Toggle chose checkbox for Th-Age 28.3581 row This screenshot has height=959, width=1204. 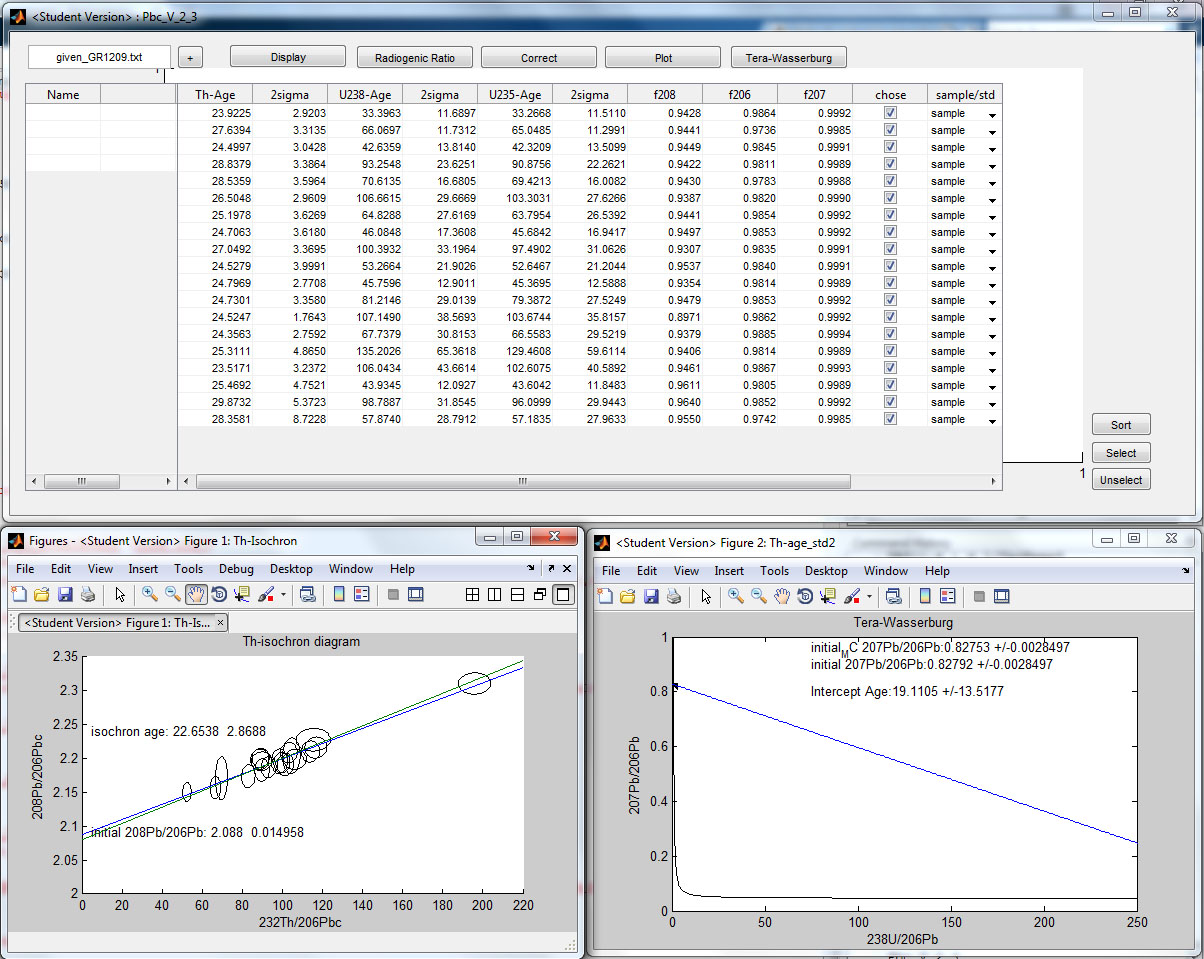coord(890,419)
